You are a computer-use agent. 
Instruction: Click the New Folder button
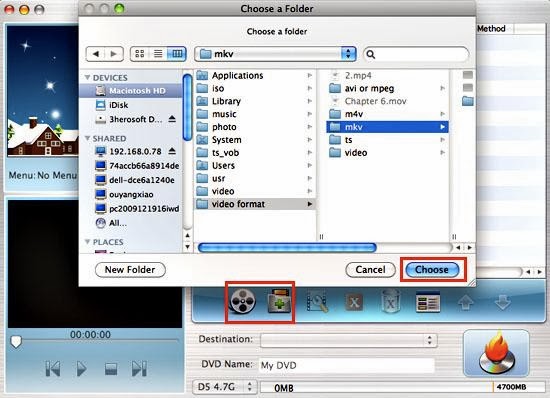130,270
